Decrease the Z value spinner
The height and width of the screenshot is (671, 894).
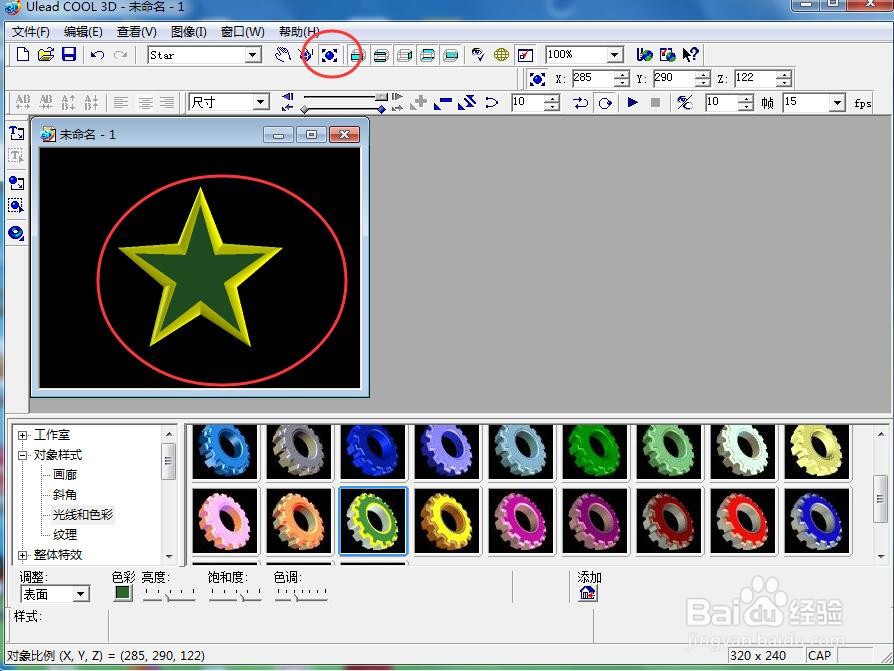[785, 82]
